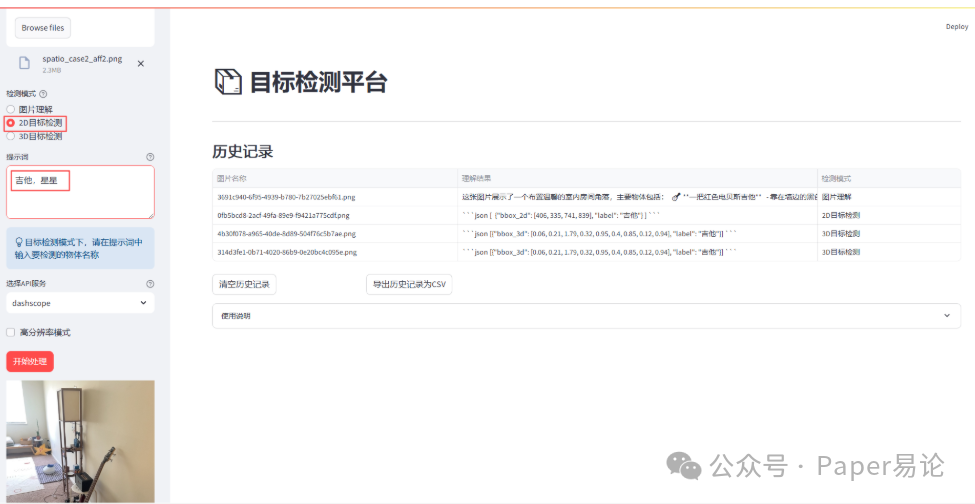975x504 pixels.
Task: Enable the 高分辨率模式 checkbox
Action: (11, 332)
